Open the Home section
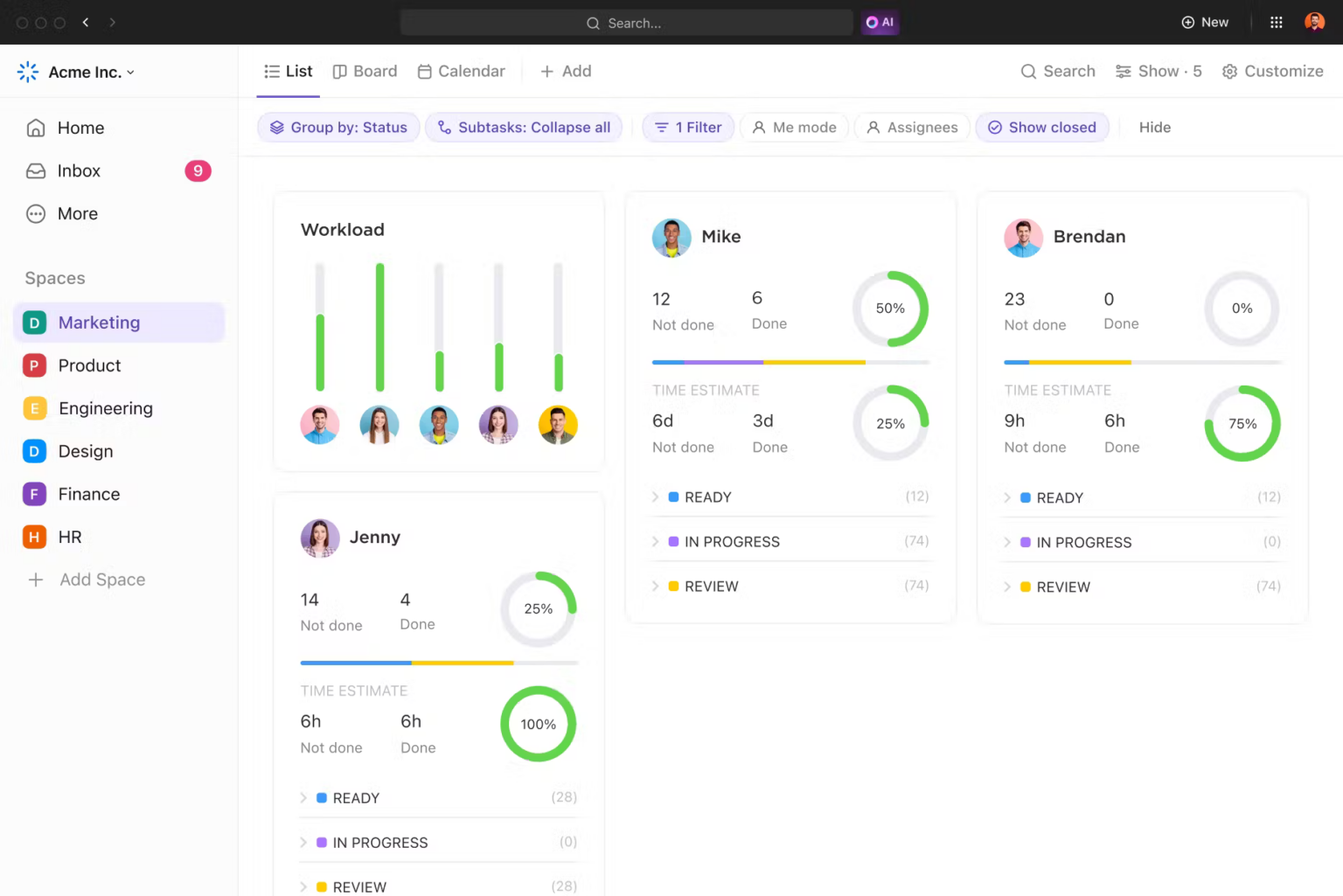This screenshot has height=896, width=1343. click(x=80, y=128)
